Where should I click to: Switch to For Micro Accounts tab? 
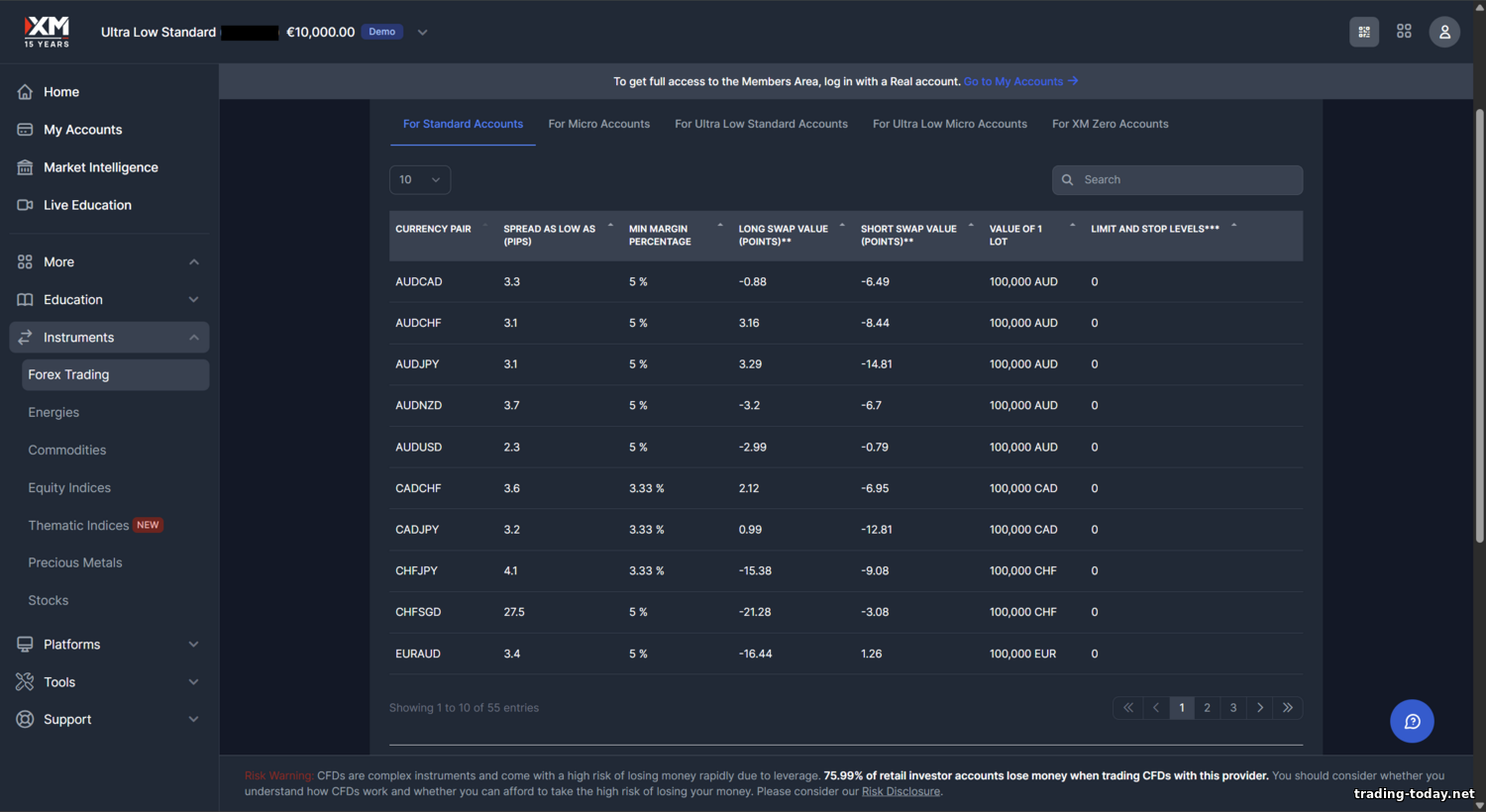(x=598, y=125)
